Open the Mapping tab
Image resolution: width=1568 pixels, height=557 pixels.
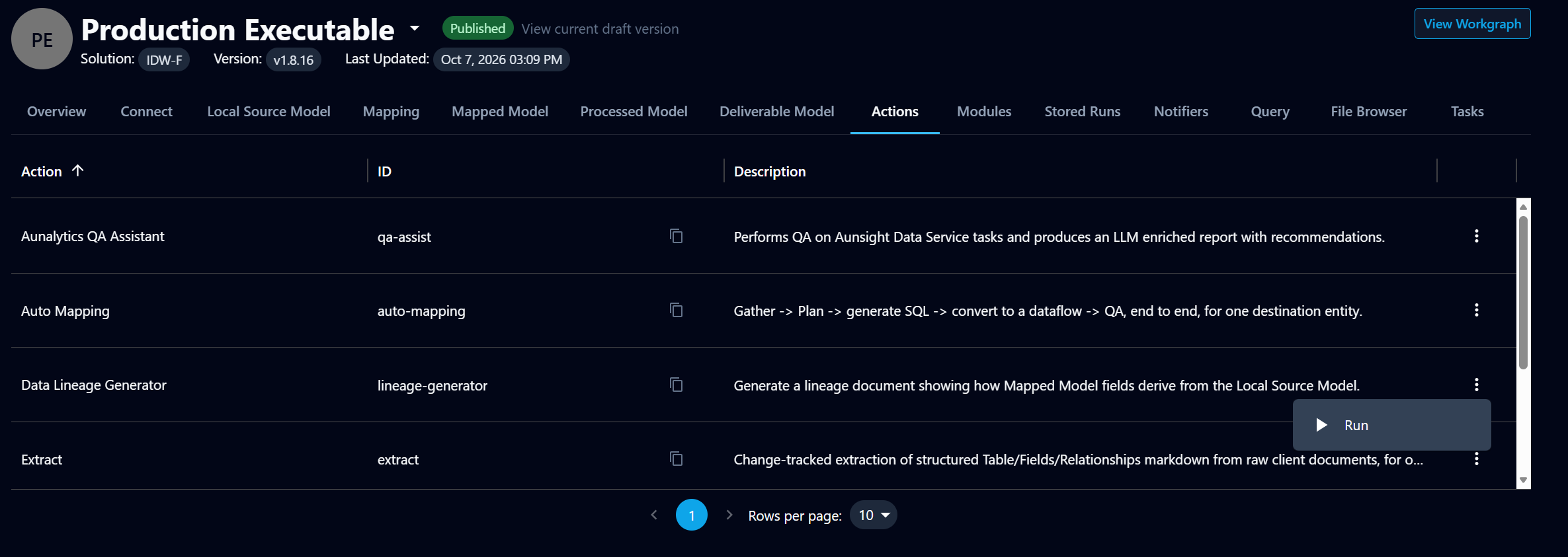391,112
